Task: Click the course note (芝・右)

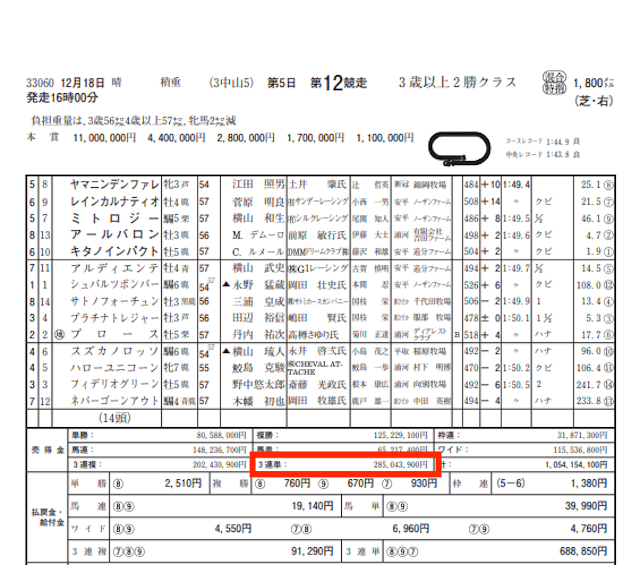Action: (x=594, y=100)
